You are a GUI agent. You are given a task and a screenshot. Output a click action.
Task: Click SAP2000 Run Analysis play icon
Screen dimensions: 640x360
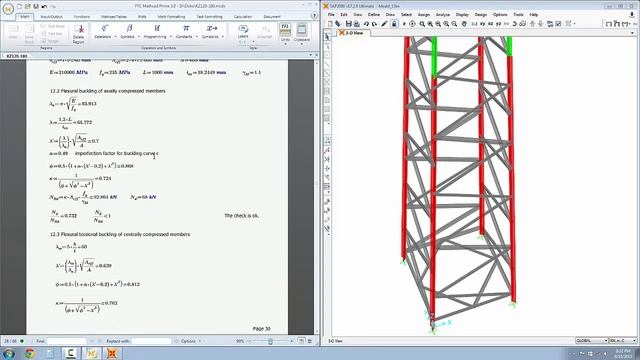pos(404,24)
